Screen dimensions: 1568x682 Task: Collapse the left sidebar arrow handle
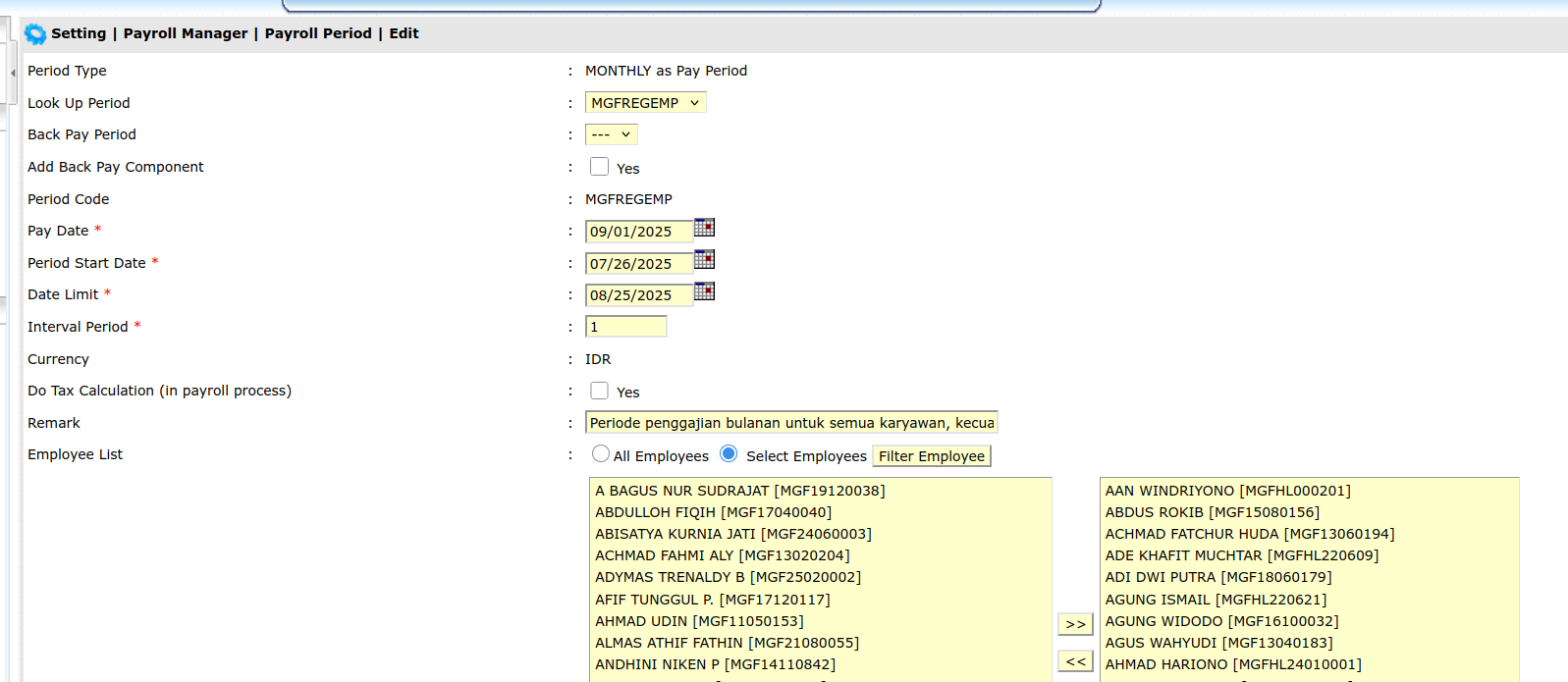(13, 74)
